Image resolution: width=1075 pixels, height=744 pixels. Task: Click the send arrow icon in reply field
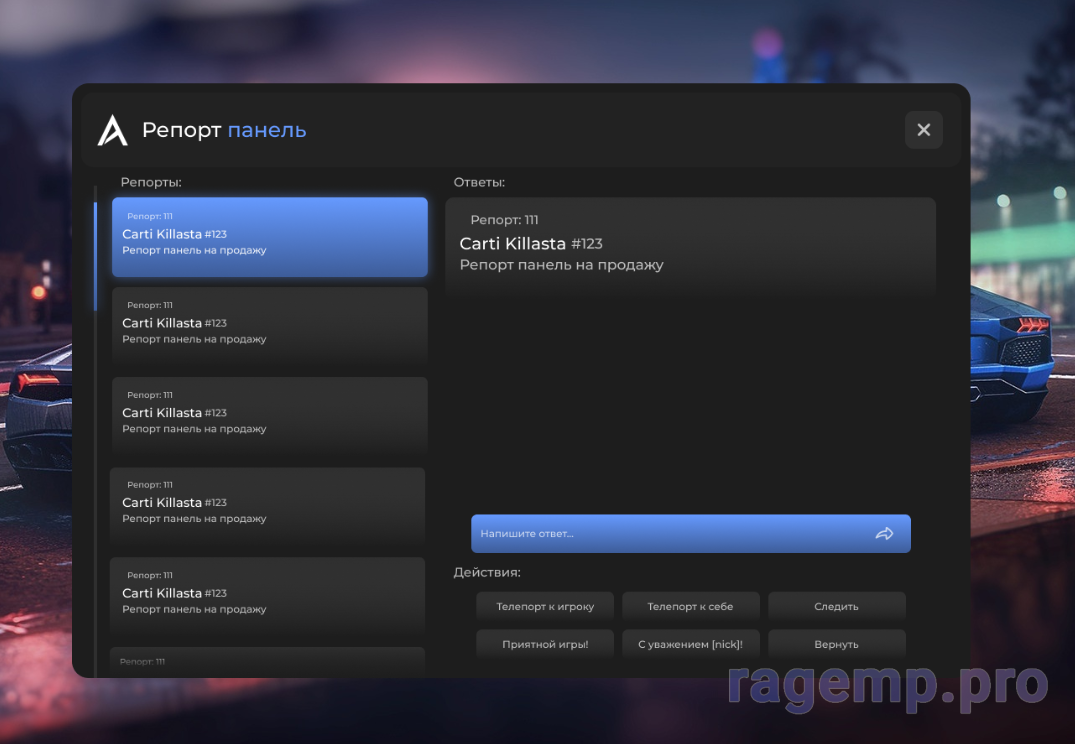(x=884, y=534)
